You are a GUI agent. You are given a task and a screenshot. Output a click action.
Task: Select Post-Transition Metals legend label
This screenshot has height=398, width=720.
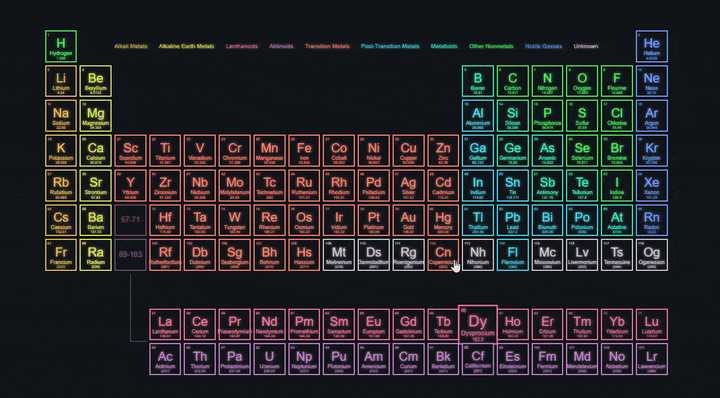(x=390, y=46)
